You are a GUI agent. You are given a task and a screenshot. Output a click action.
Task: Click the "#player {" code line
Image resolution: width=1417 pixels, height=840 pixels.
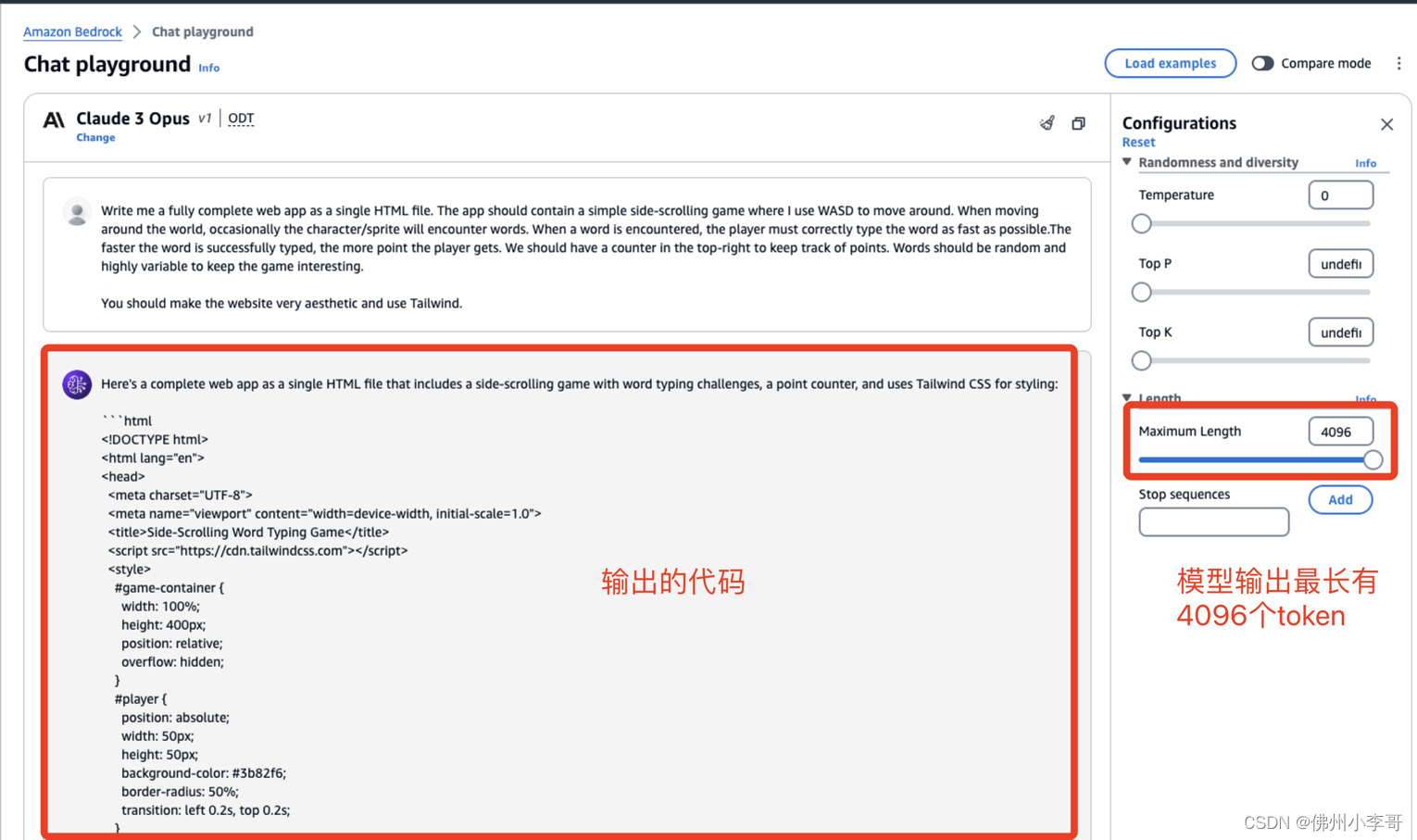coord(141,698)
